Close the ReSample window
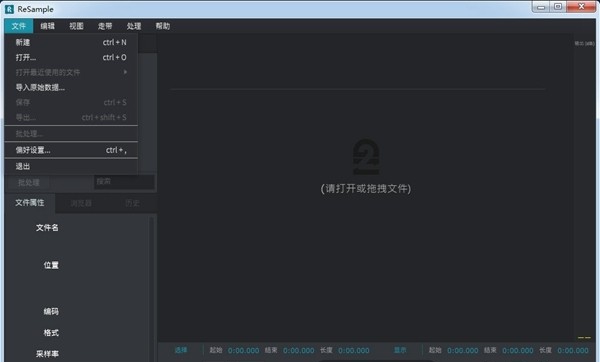This screenshot has width=600, height=362. coord(581,7)
